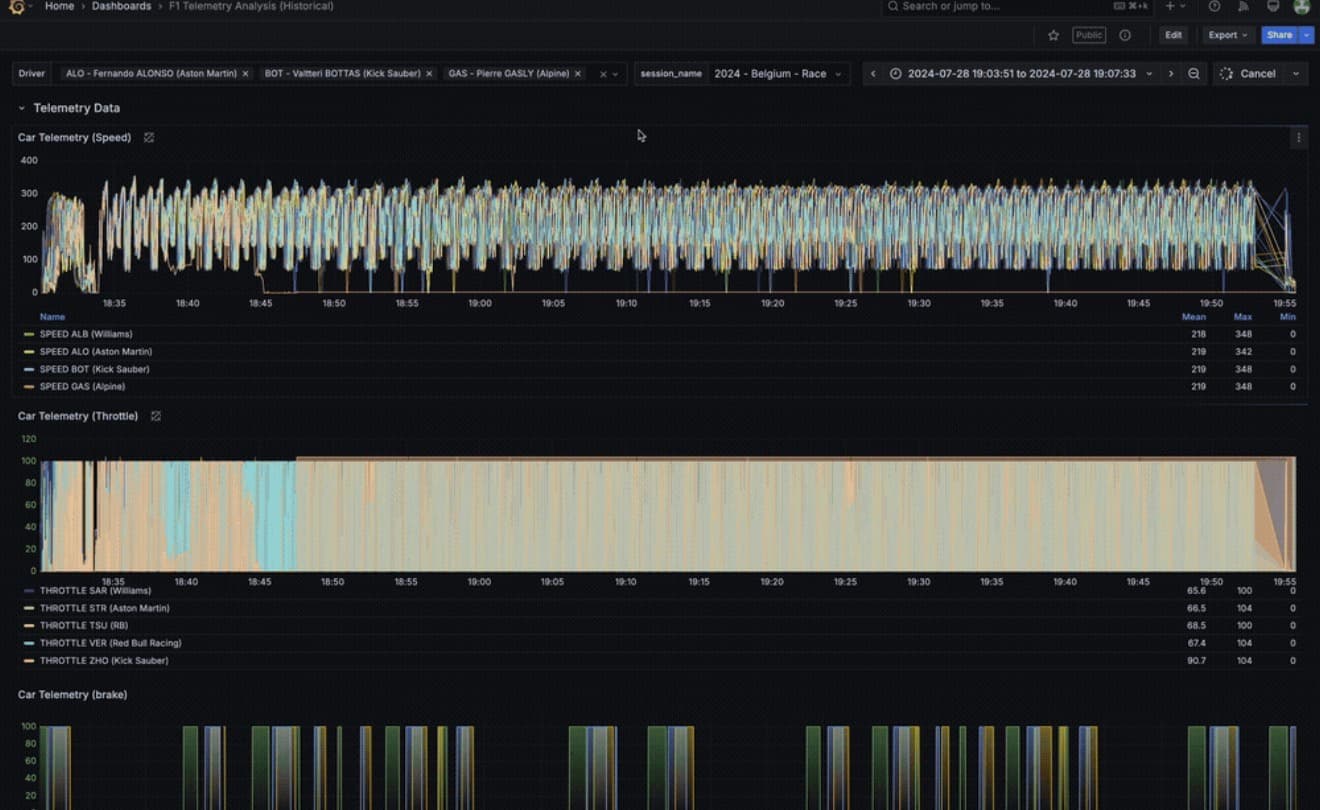Click the zoom-out time range magnifier icon
The width and height of the screenshot is (1320, 810).
(x=1193, y=72)
